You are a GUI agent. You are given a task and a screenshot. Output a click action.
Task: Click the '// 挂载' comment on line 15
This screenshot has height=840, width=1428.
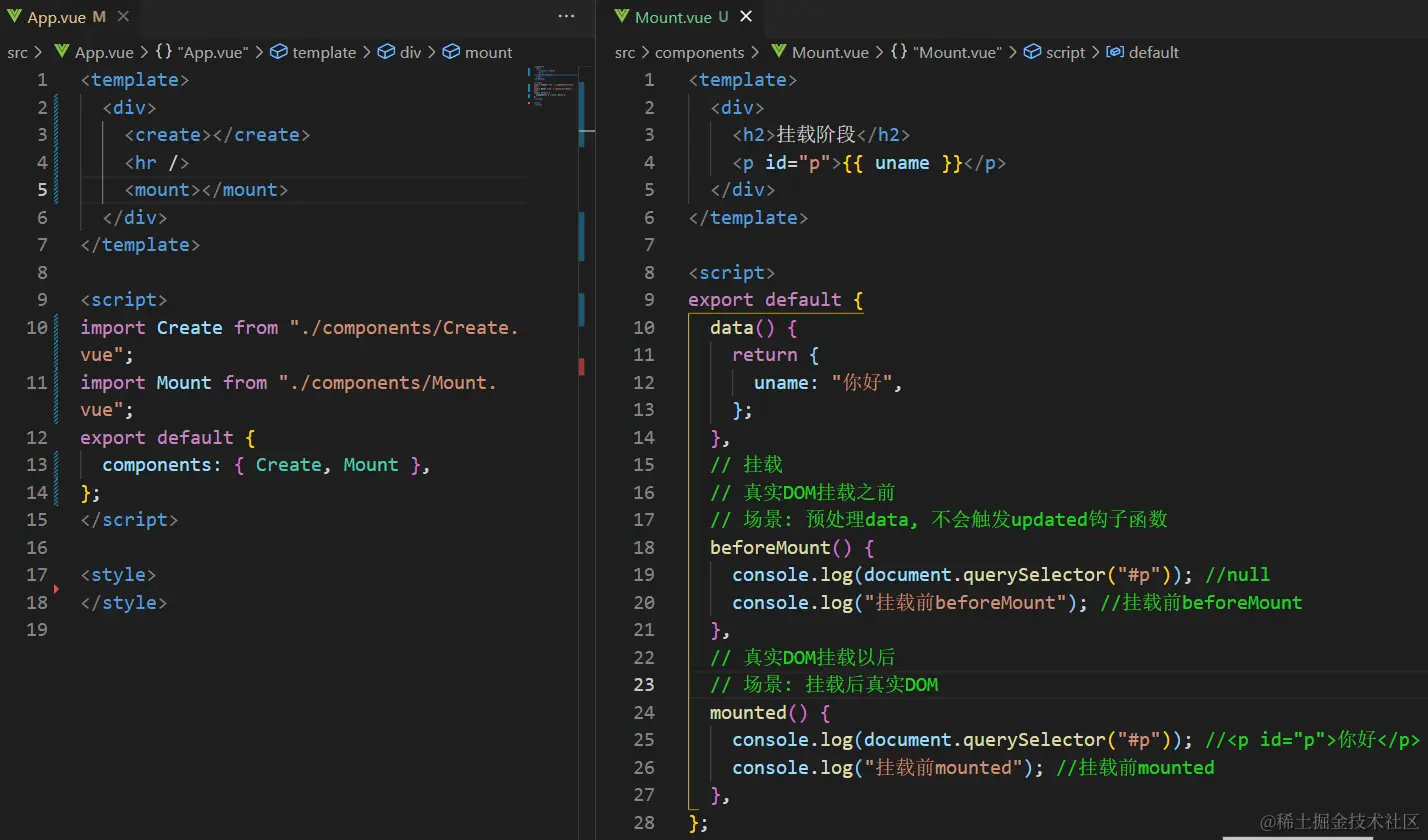point(746,465)
